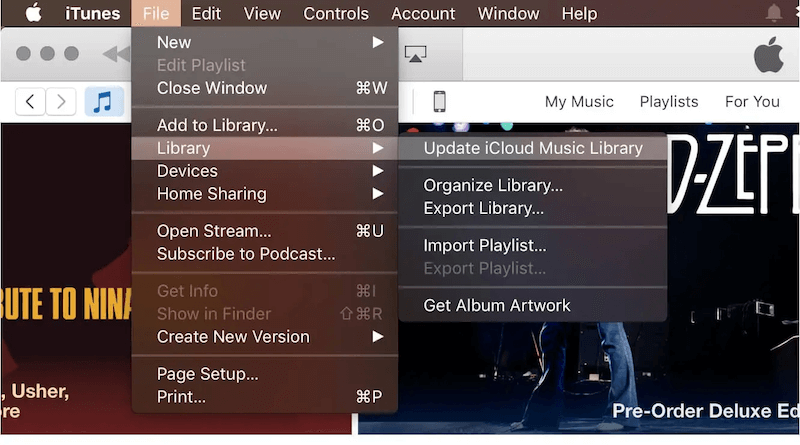
Task: Open the AirPlay output icon
Action: pyautogui.click(x=417, y=54)
